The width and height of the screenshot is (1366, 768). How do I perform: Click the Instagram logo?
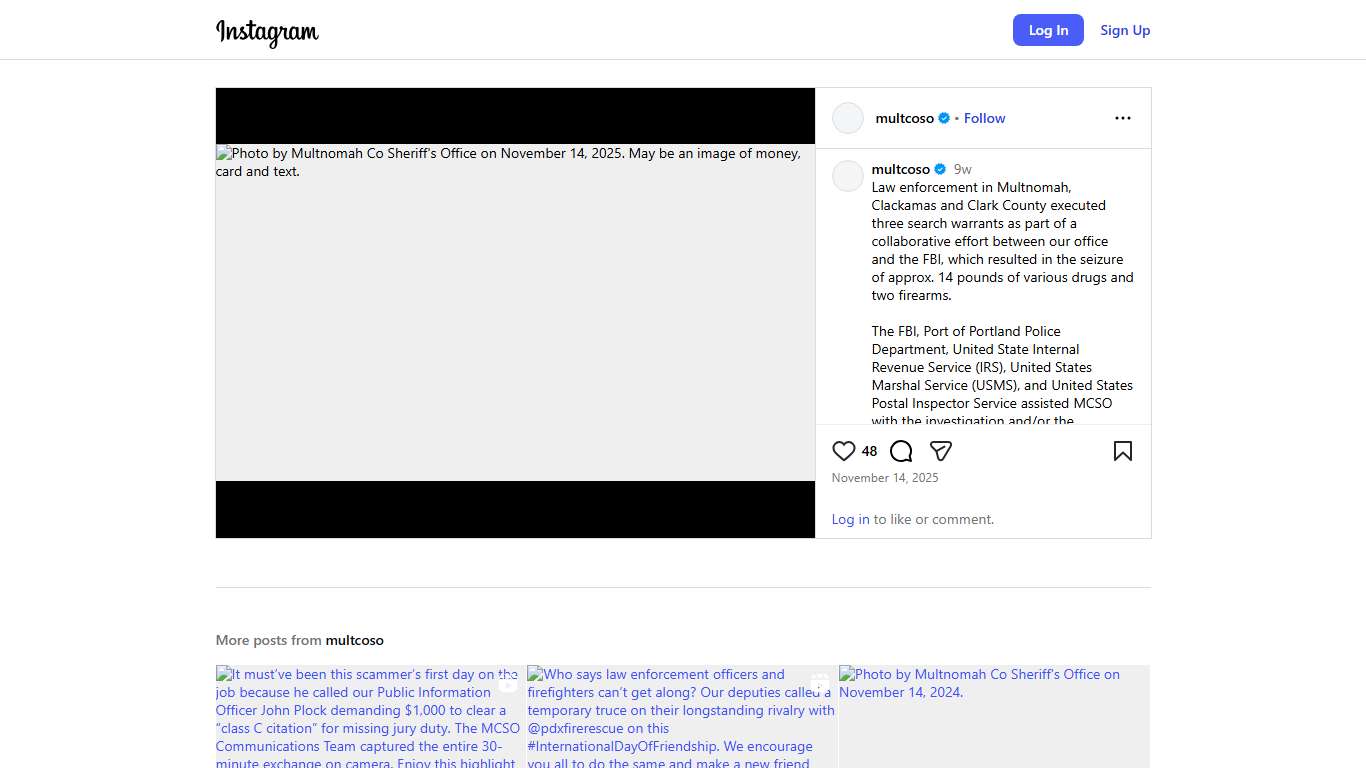pos(267,31)
